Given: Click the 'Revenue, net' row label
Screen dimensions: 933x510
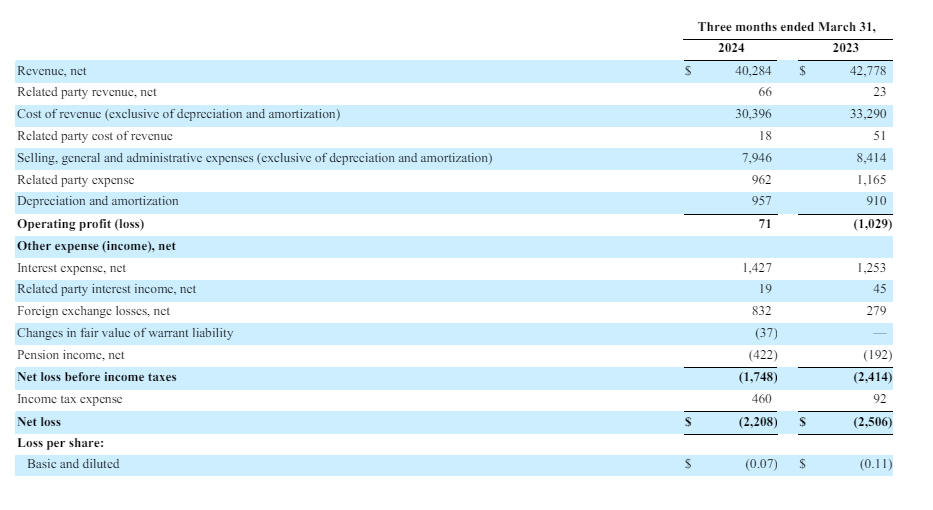Looking at the screenshot, I should click(x=52, y=71).
